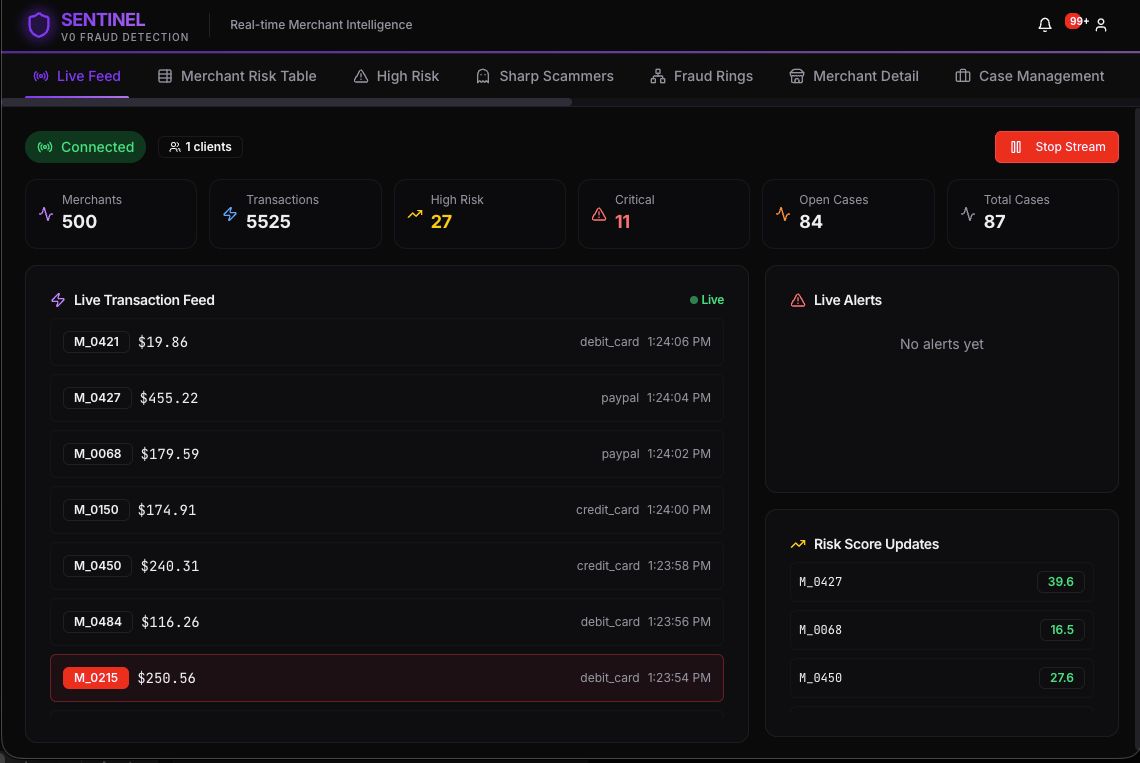The height and width of the screenshot is (763, 1140).
Task: Click the trending-up icon on the High Risk card
Action: pyautogui.click(x=415, y=213)
